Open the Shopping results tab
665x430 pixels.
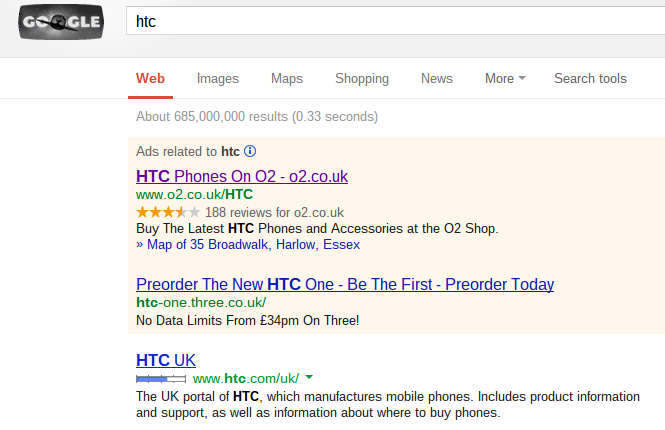tap(362, 78)
